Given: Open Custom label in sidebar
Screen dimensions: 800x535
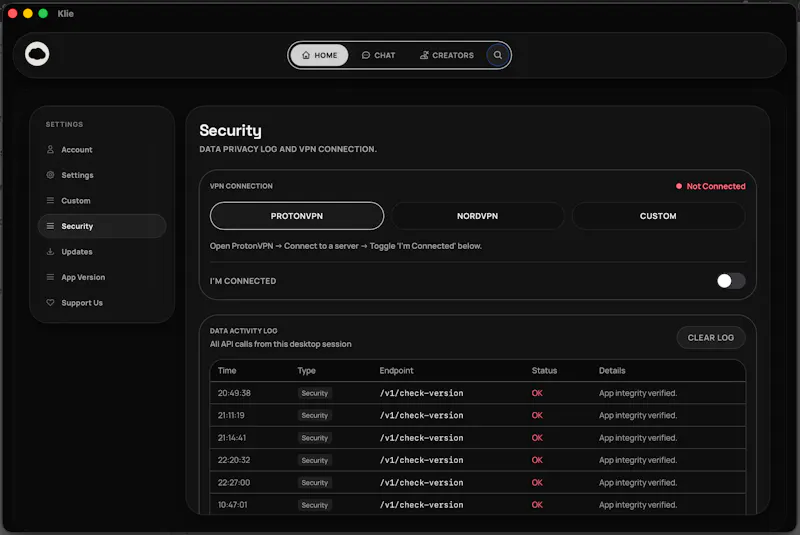Looking at the screenshot, I should click(x=76, y=200).
